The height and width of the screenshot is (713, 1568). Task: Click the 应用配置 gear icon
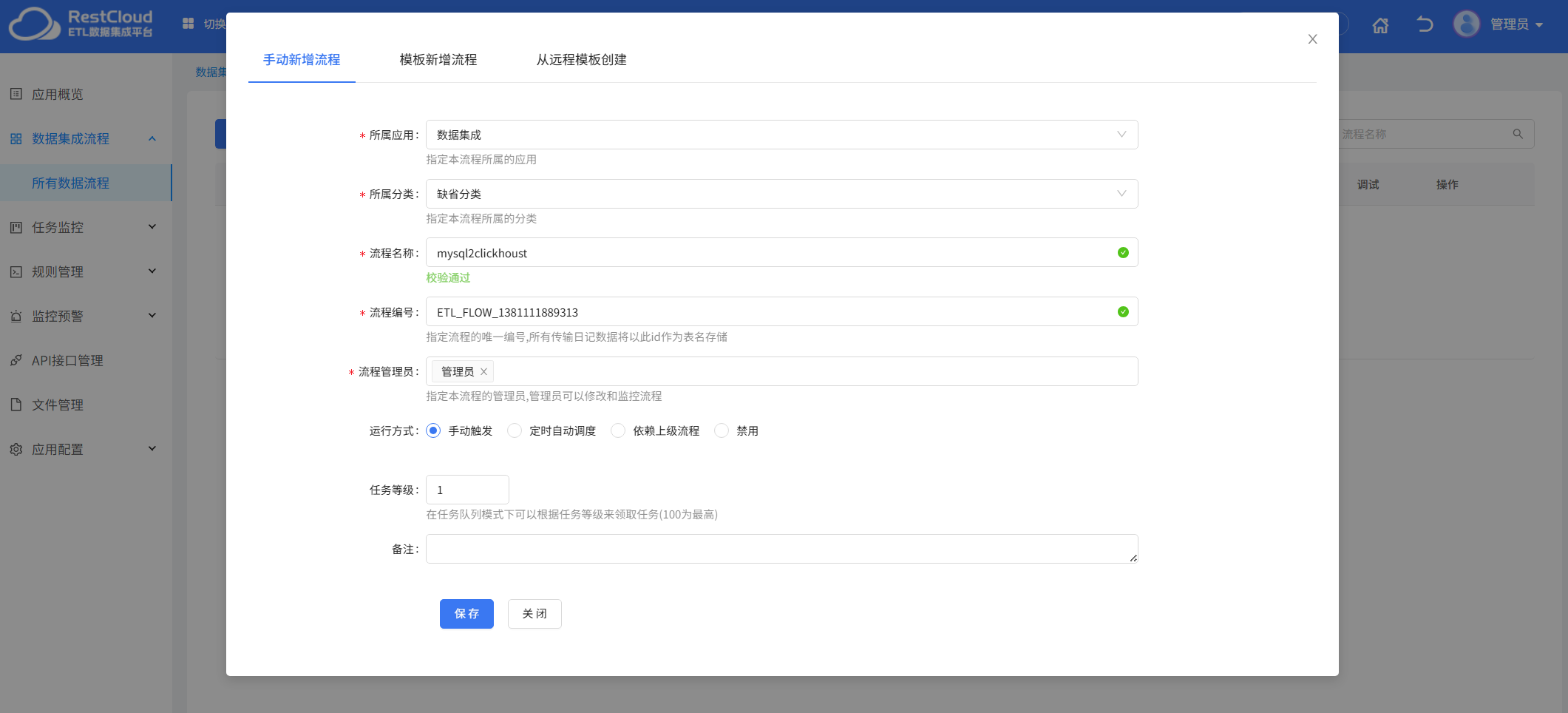point(16,449)
